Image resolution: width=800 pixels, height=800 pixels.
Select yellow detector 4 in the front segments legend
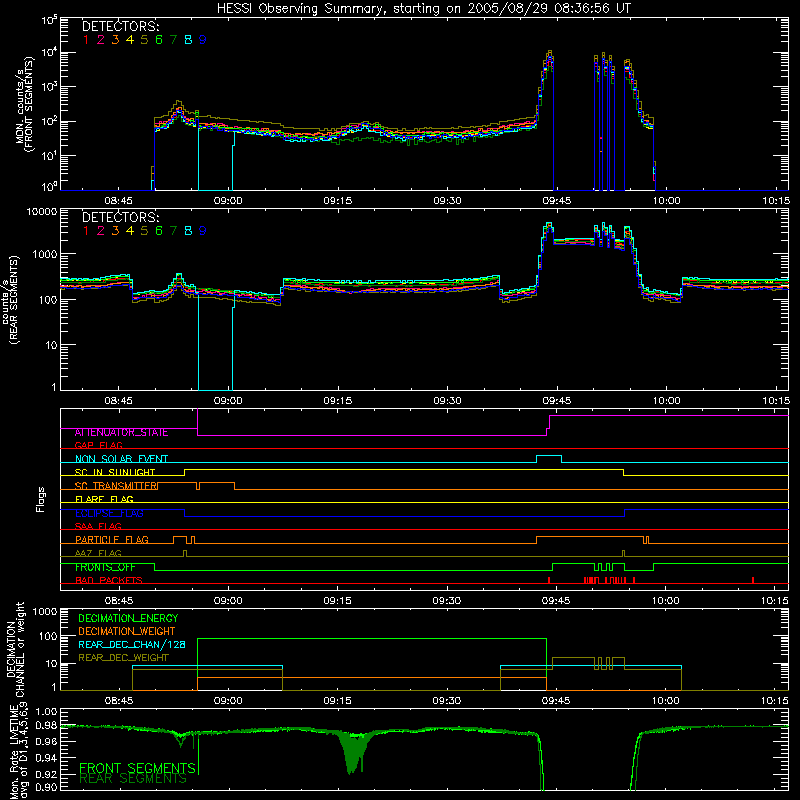[130, 40]
